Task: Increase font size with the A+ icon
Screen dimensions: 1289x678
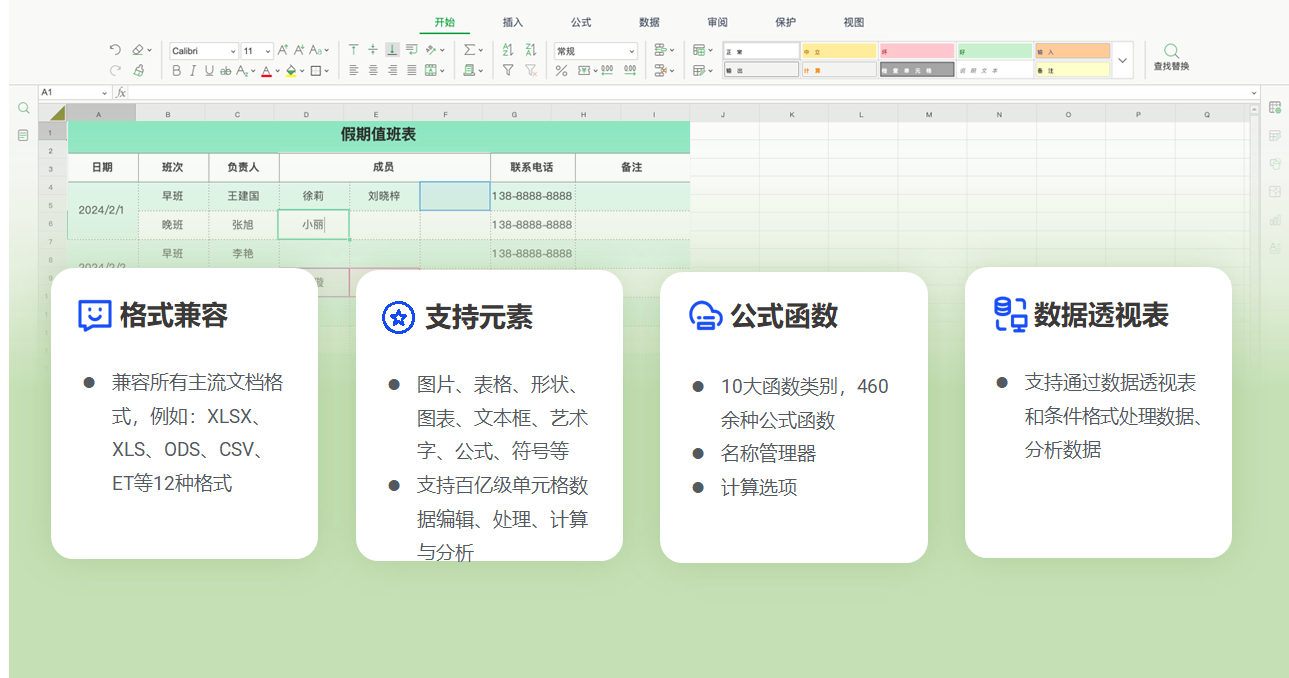Action: click(x=283, y=50)
